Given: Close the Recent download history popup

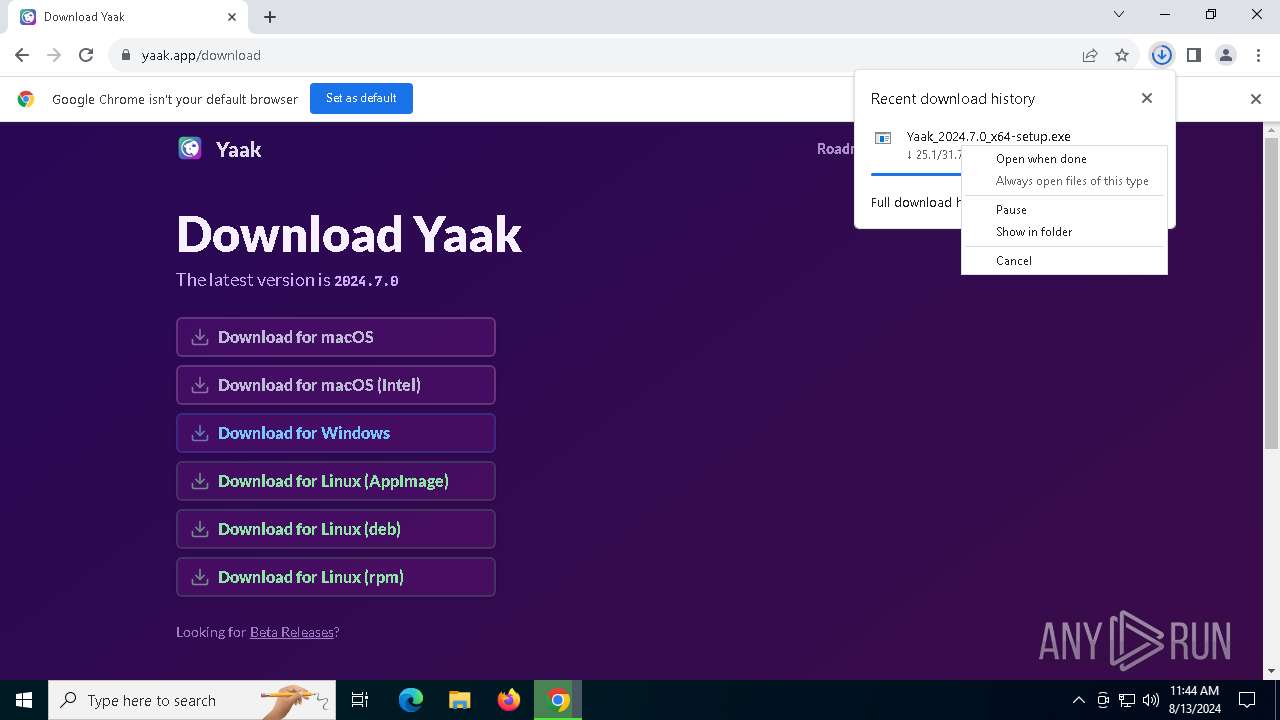Looking at the screenshot, I should (x=1147, y=98).
